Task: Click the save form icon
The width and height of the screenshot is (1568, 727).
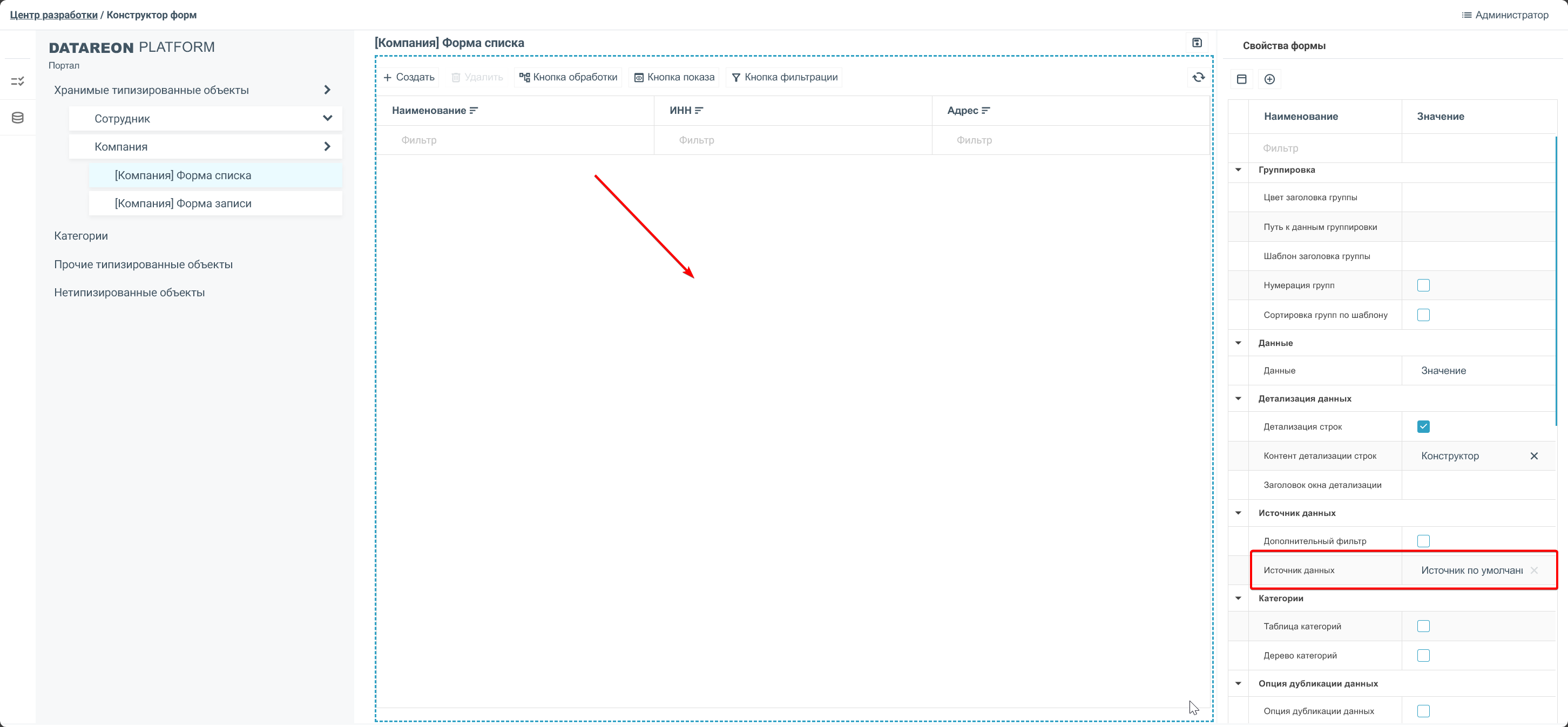Action: pyautogui.click(x=1197, y=43)
